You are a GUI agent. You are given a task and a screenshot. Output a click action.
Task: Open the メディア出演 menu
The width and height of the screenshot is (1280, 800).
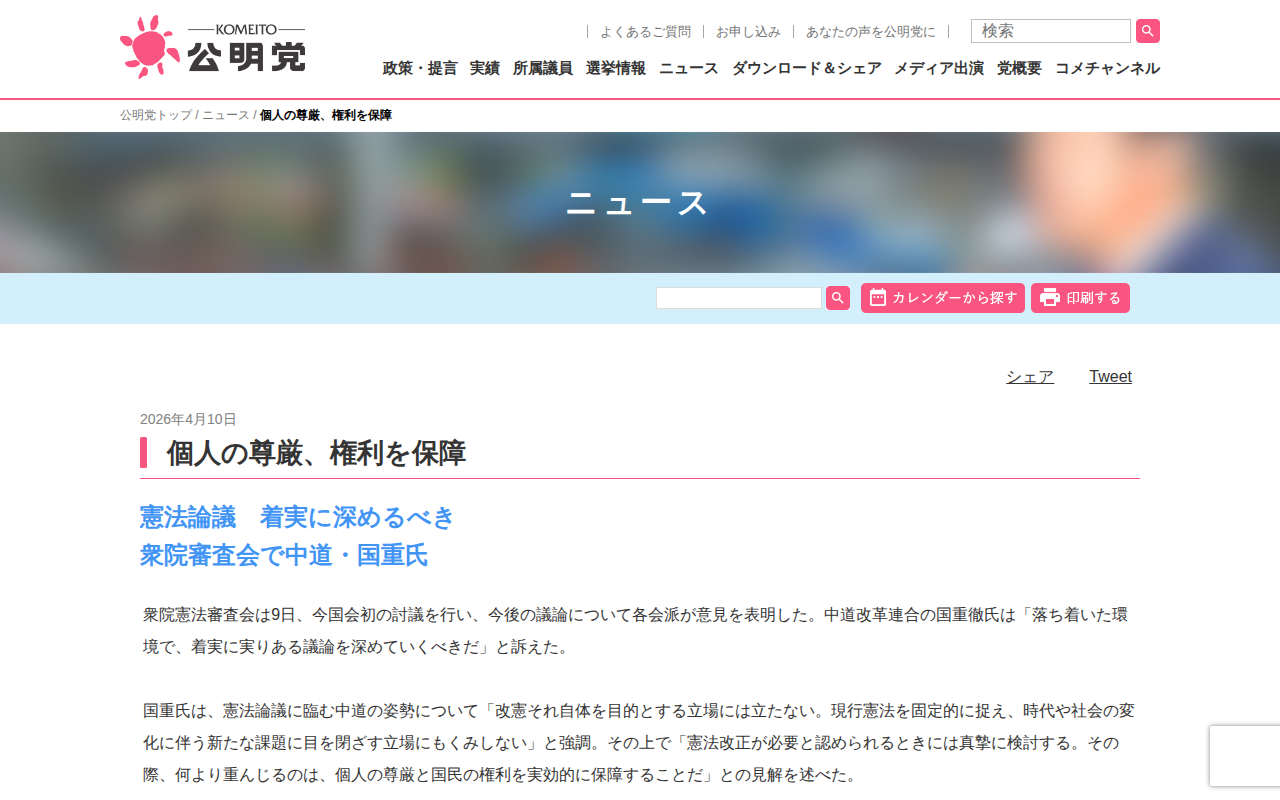click(939, 68)
